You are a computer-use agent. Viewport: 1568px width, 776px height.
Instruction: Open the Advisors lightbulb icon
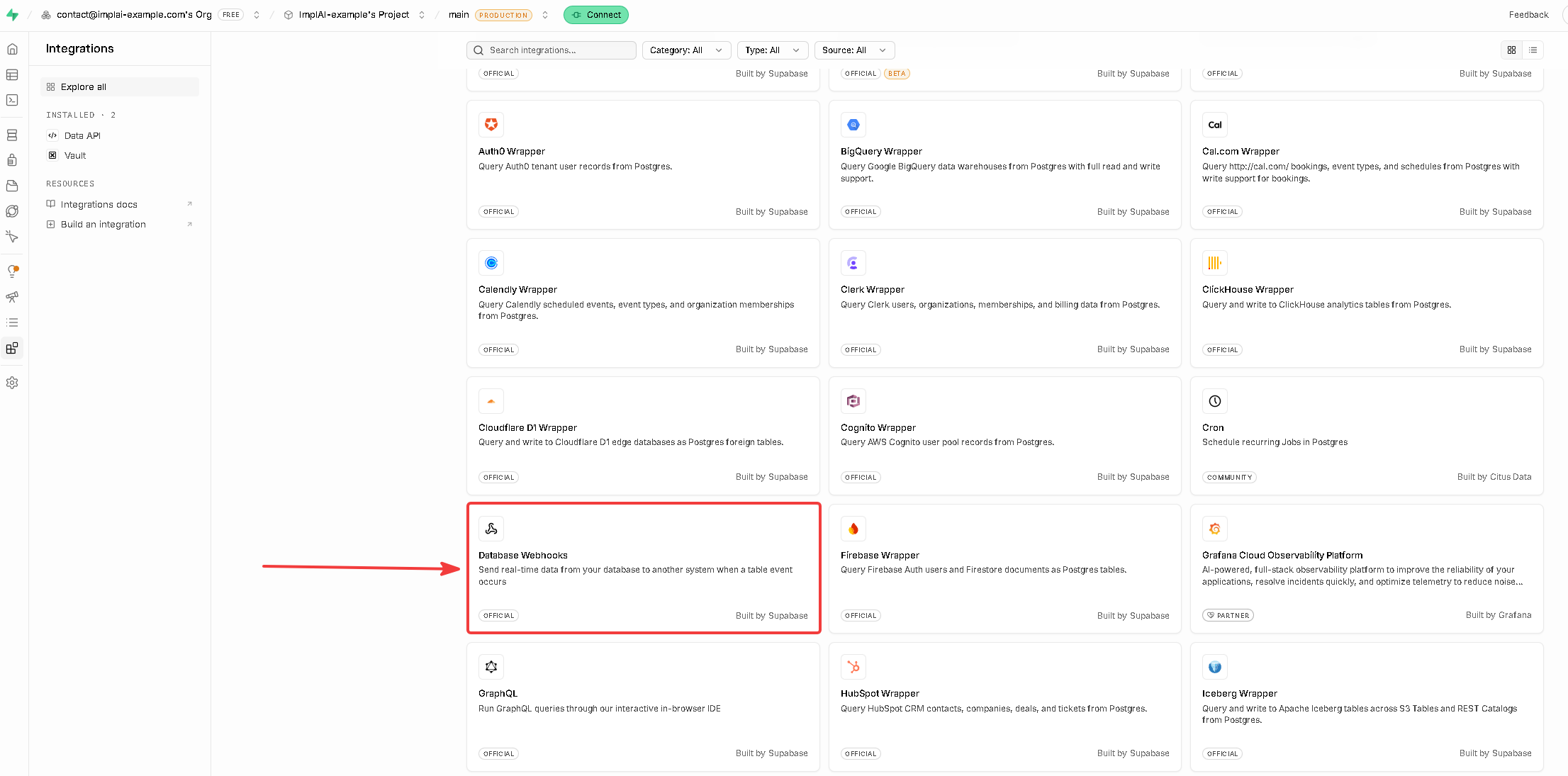(x=12, y=271)
